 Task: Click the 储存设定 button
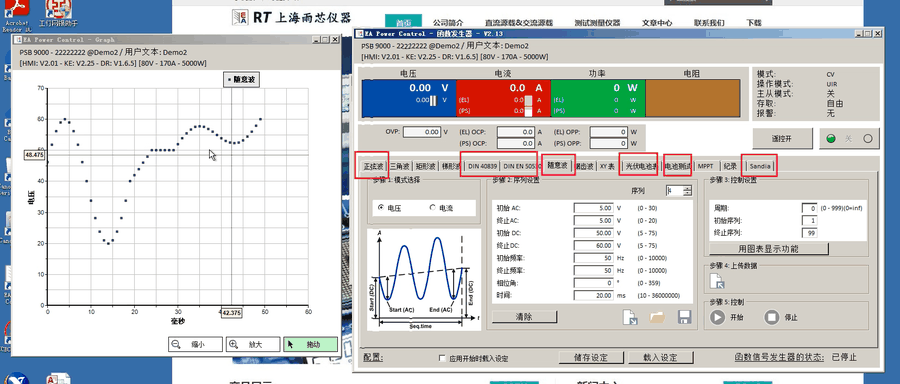(591, 358)
